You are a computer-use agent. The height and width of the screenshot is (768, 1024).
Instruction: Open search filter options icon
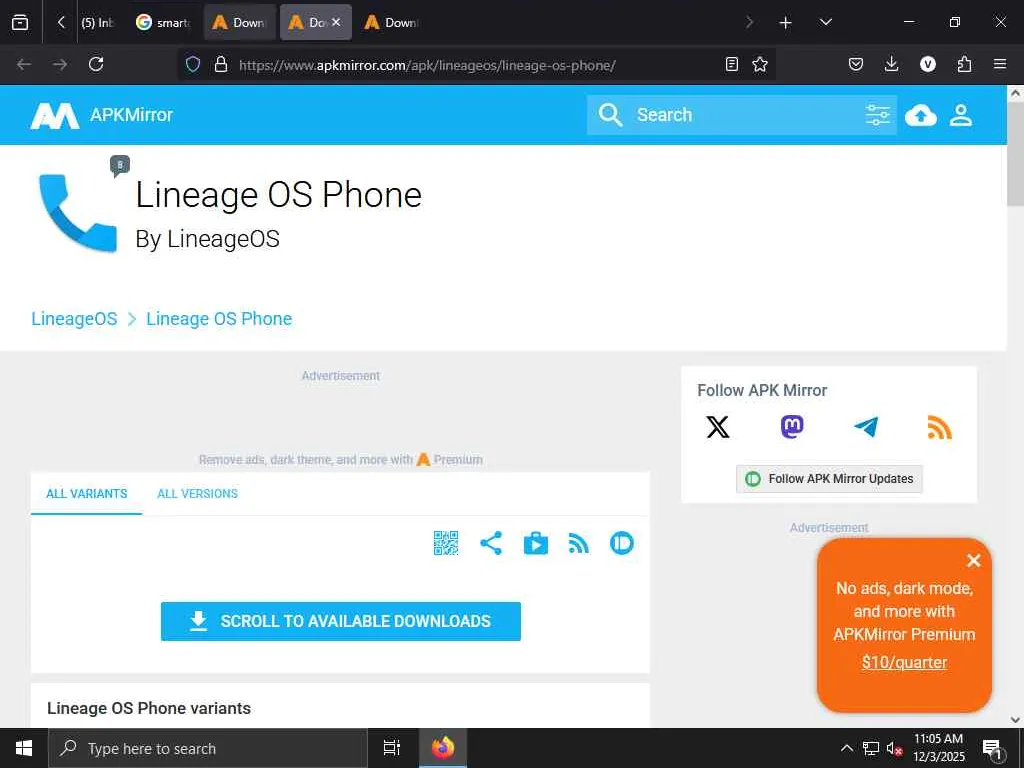click(877, 115)
